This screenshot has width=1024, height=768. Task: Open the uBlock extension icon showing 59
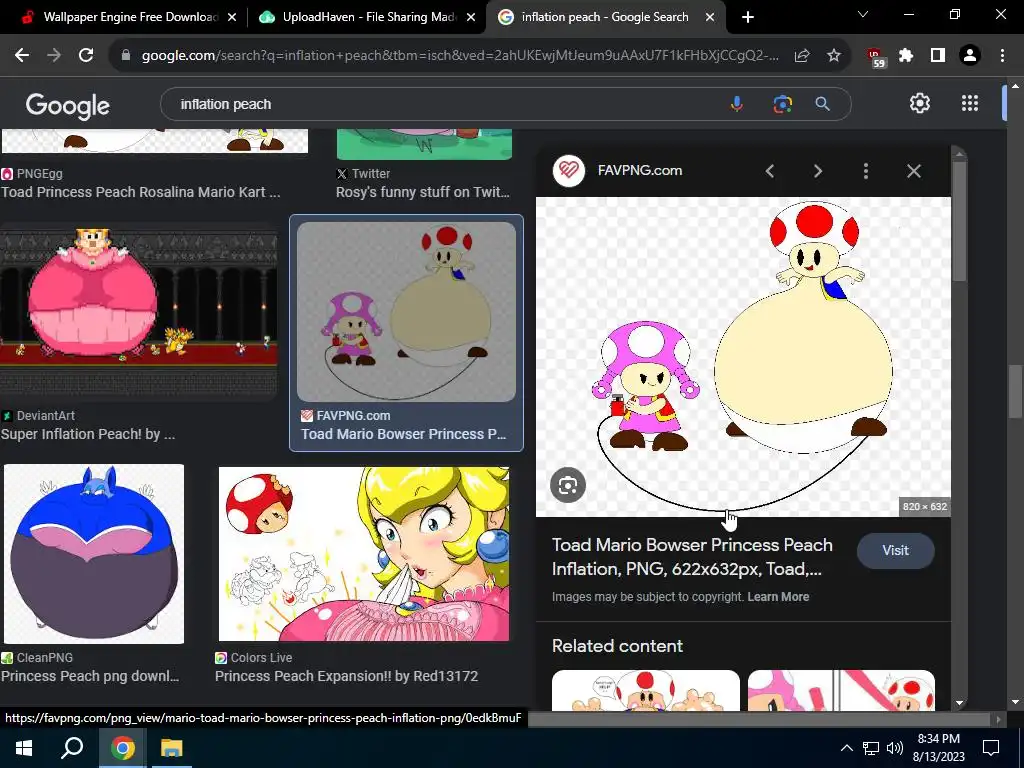click(x=875, y=57)
